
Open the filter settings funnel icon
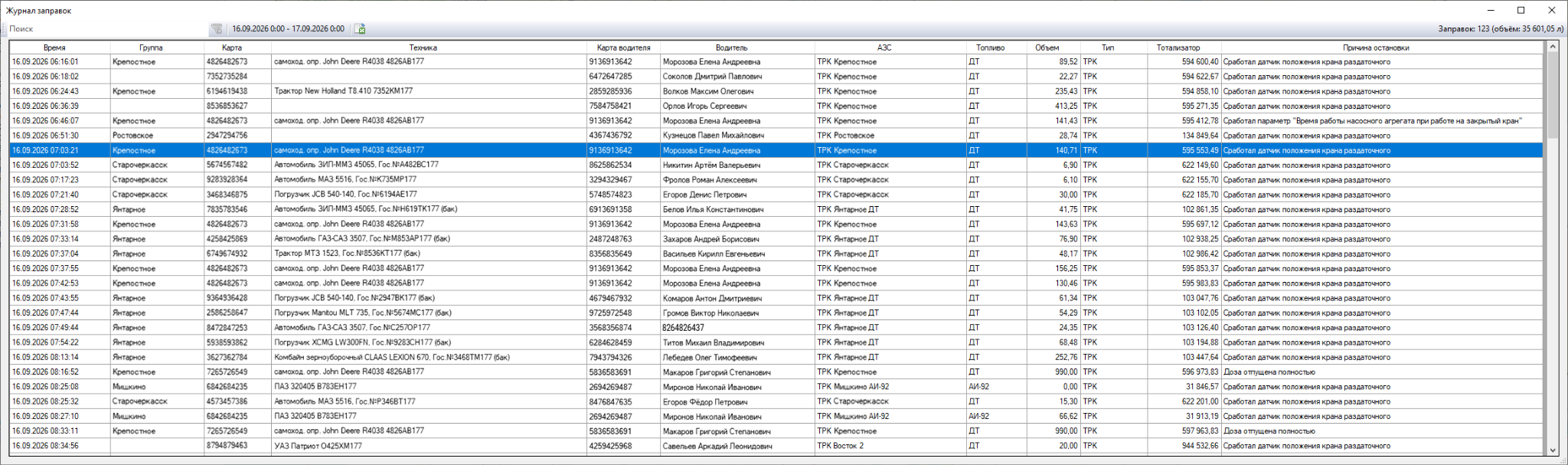pos(217,29)
